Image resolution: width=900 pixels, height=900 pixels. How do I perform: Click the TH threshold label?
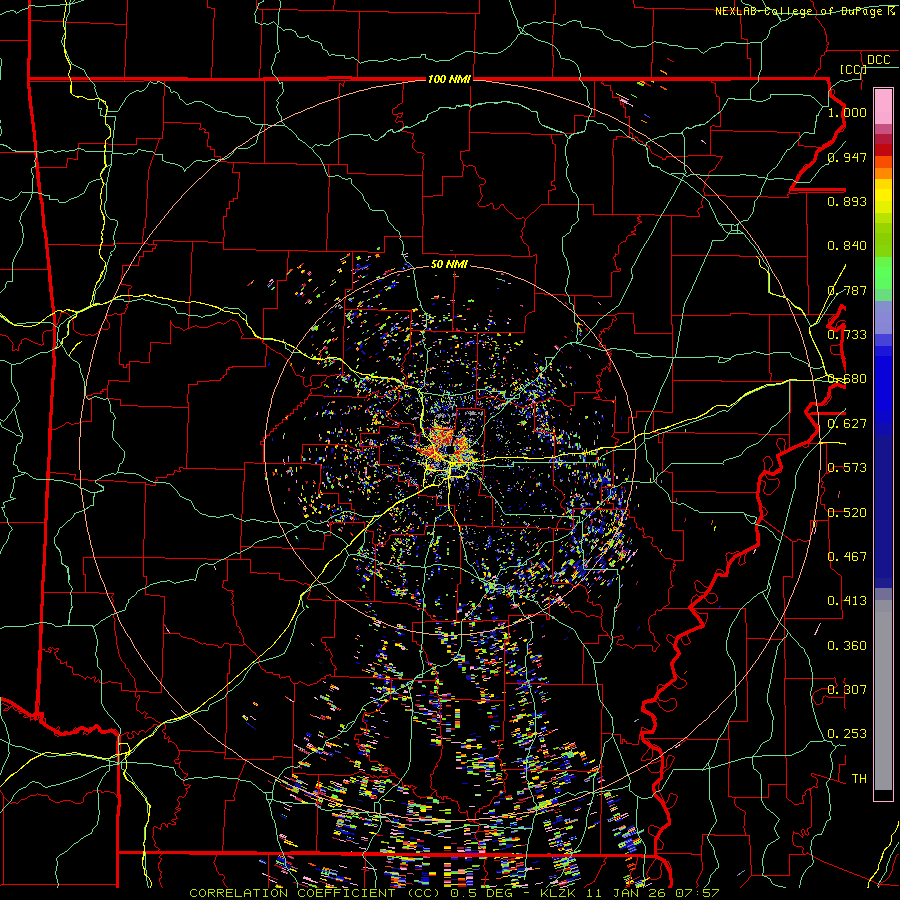pos(859,779)
